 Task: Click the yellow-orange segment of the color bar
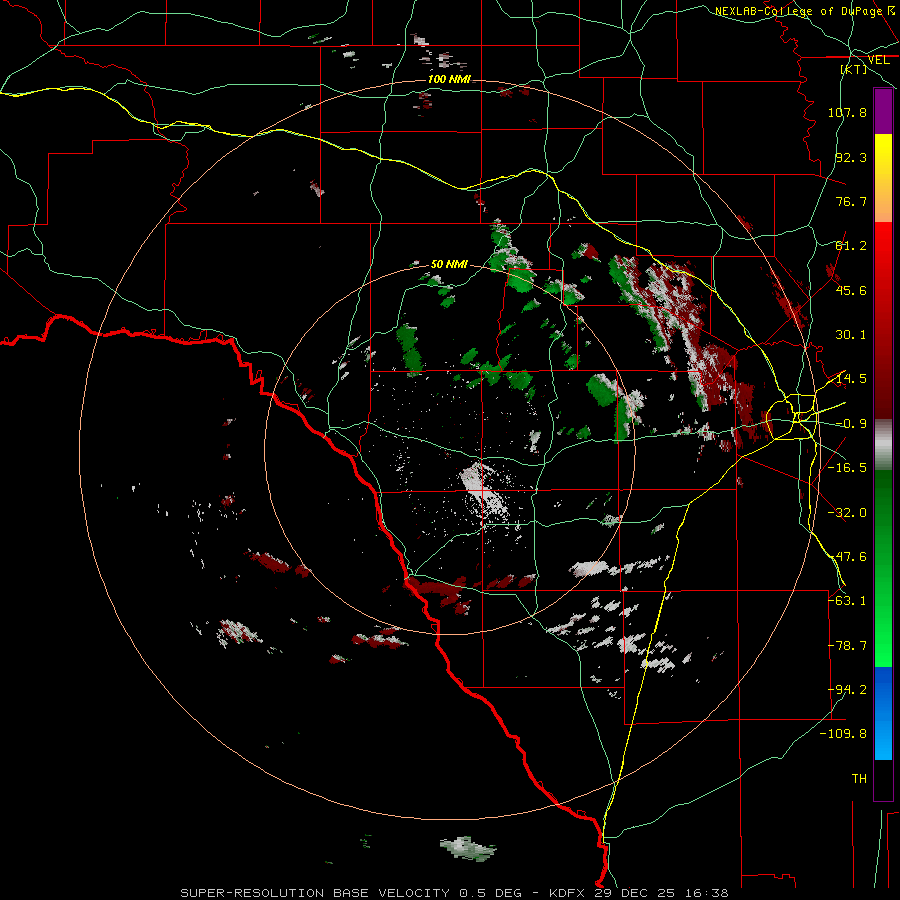883,178
